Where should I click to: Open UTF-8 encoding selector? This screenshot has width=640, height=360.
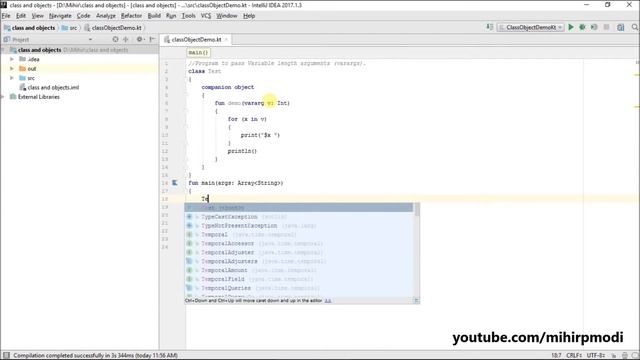(596, 356)
